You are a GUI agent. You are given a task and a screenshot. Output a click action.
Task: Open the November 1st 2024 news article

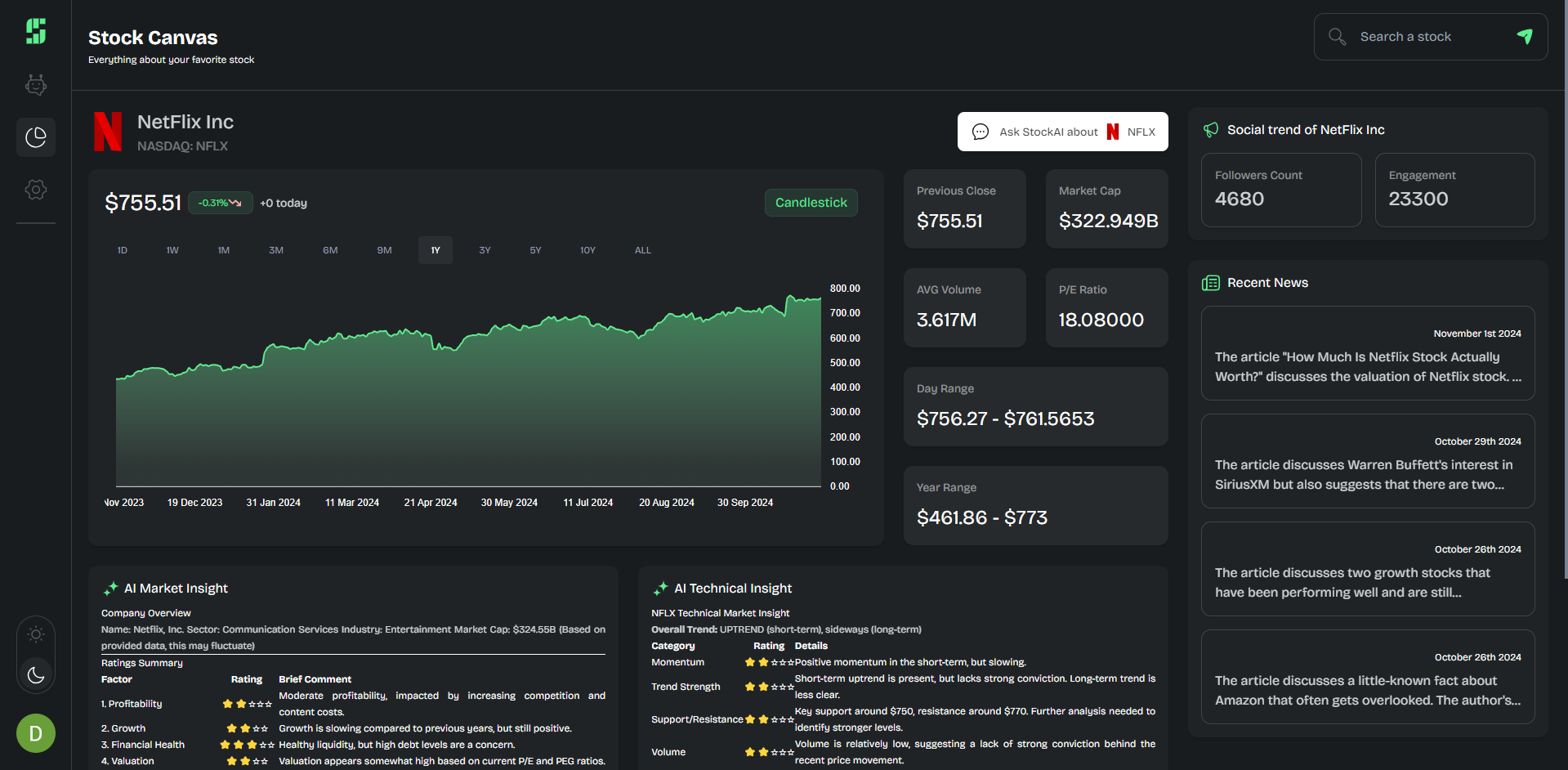pos(1368,353)
